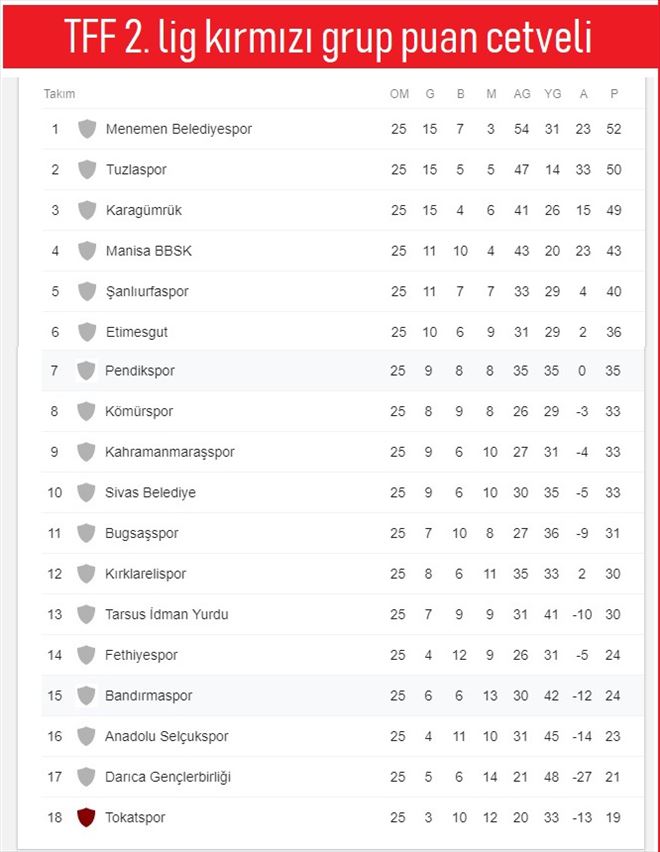Click the Pendikspor team shield icon
This screenshot has width=660, height=852.
(86, 371)
